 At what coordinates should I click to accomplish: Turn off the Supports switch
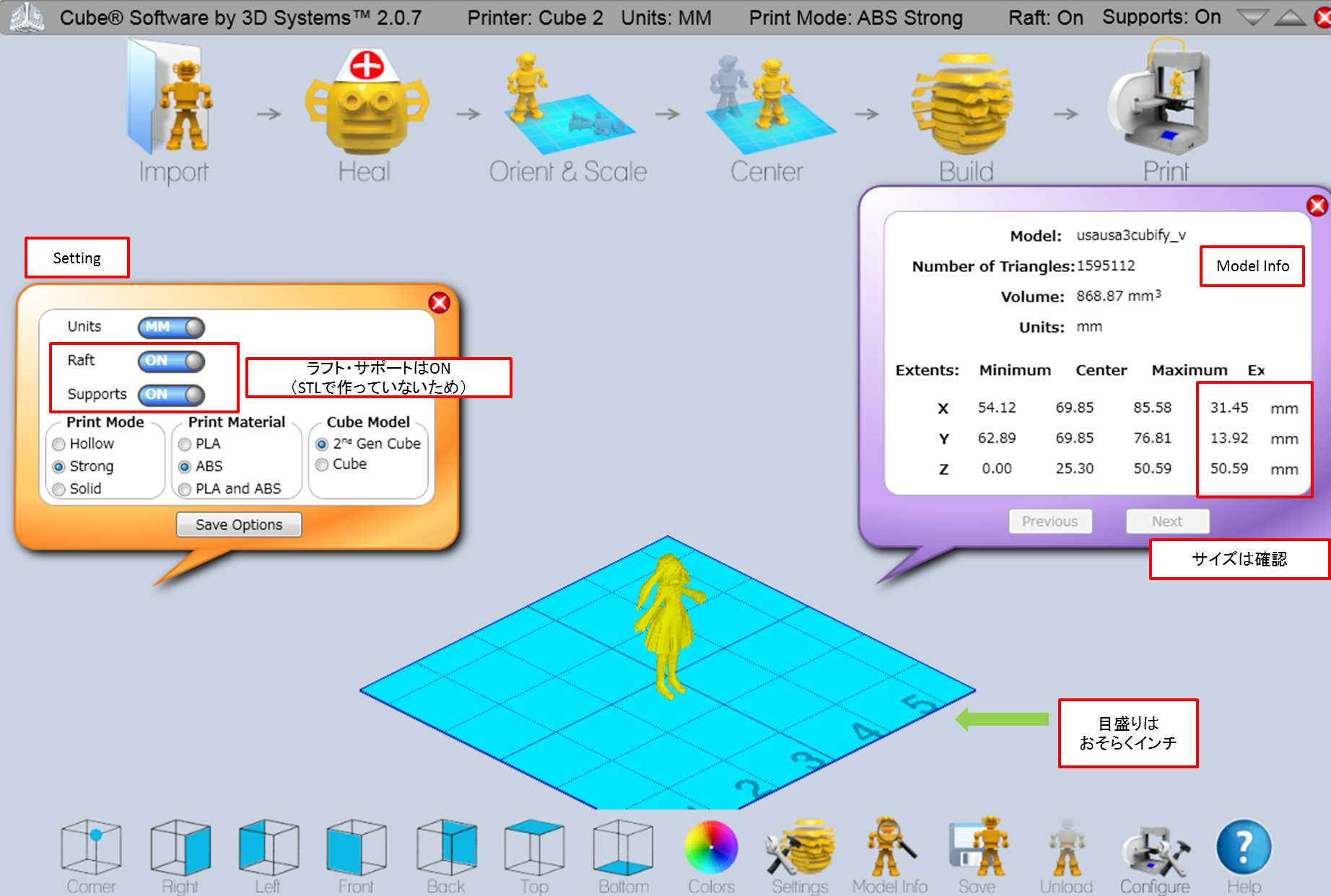172,395
